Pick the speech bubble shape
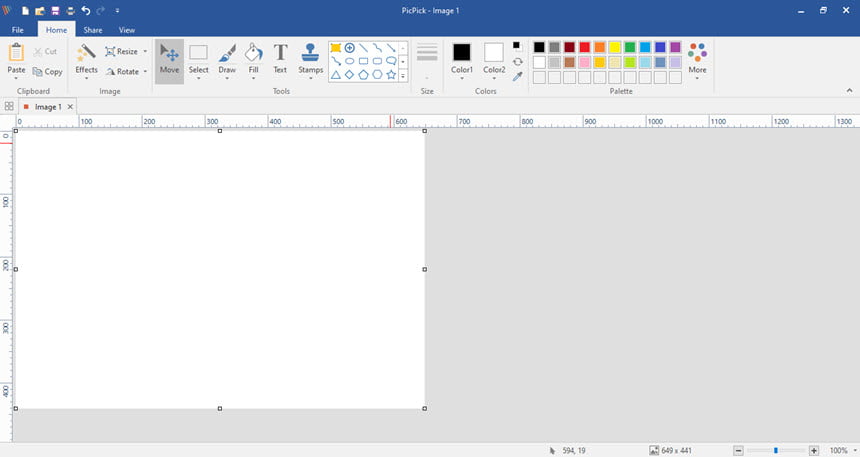The width and height of the screenshot is (860, 457). click(x=391, y=61)
